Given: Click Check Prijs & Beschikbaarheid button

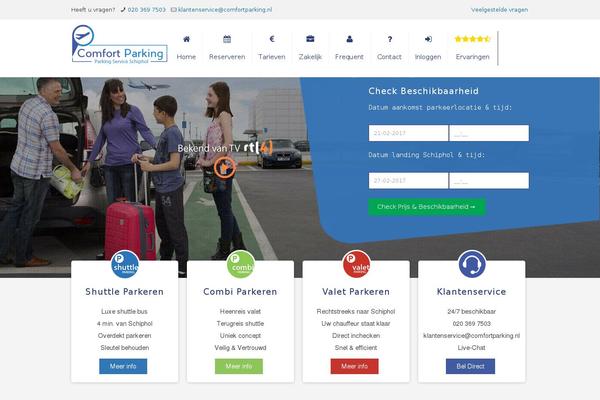Looking at the screenshot, I should point(427,207).
